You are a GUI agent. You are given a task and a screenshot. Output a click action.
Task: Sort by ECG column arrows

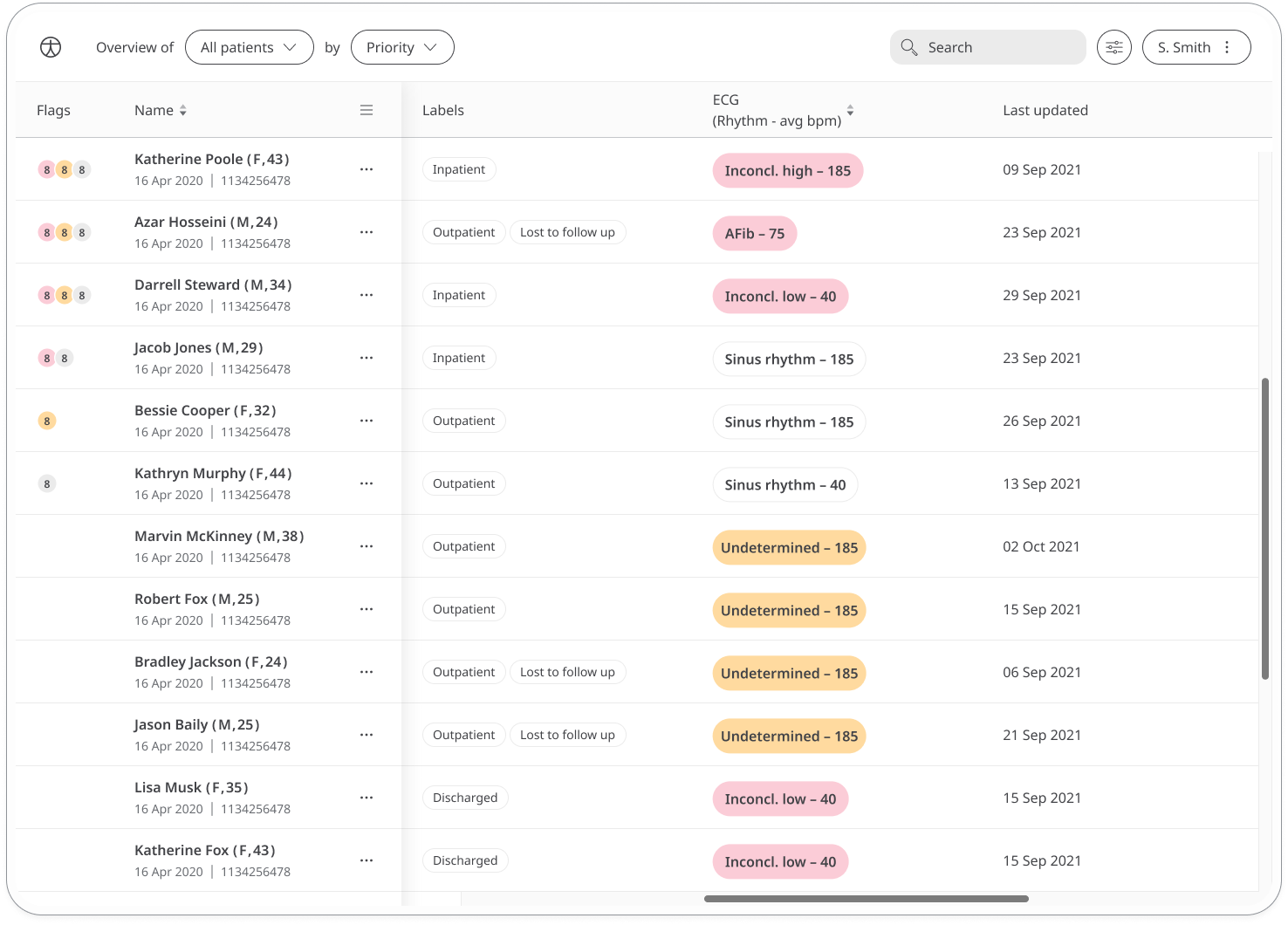[x=850, y=111]
